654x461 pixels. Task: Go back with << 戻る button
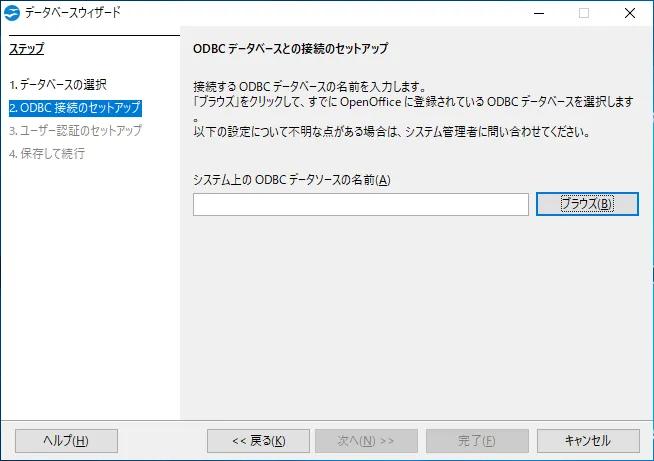pos(258,441)
